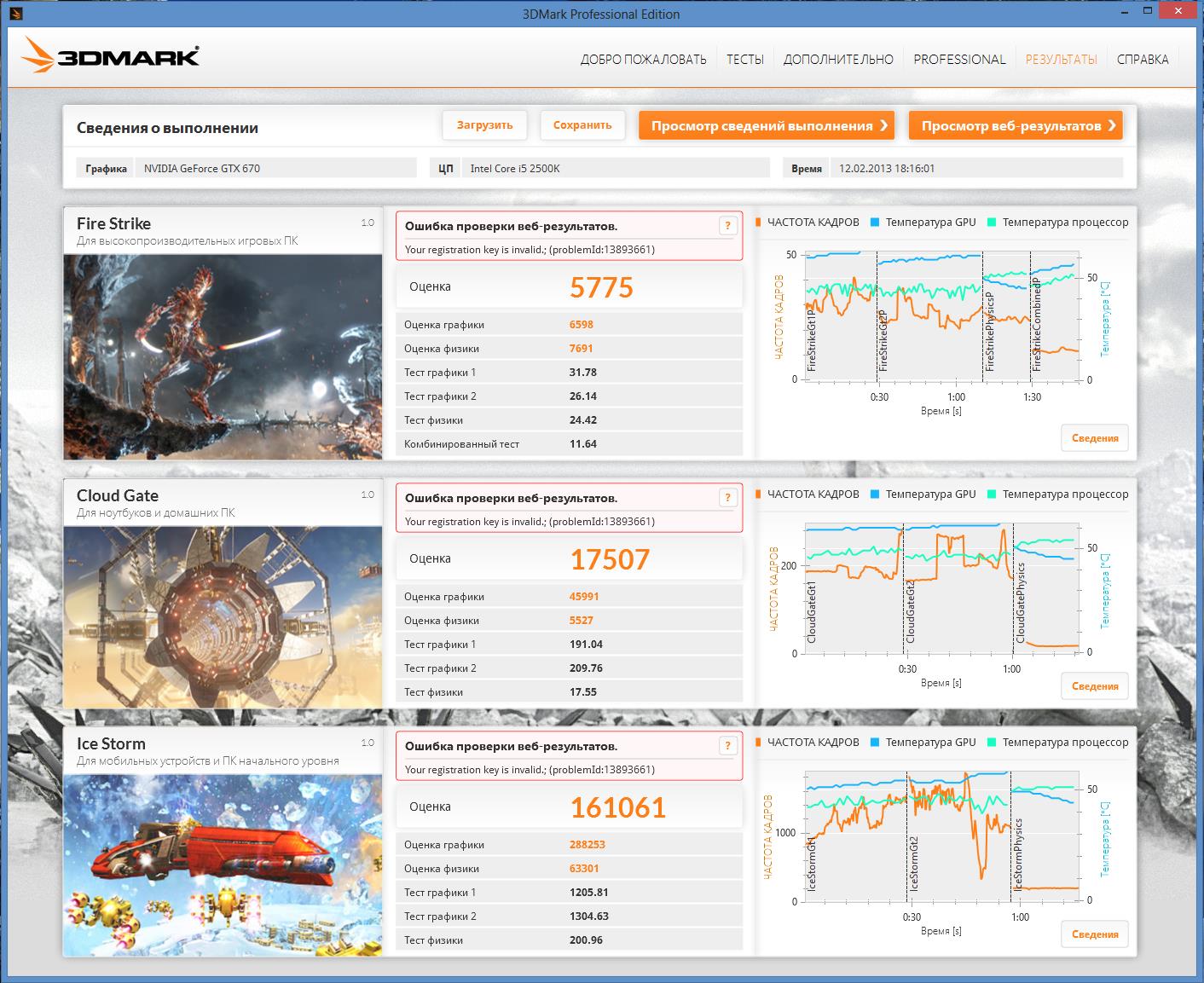
Task: Click Сведения button under Ice Storm chart
Action: [x=1094, y=934]
